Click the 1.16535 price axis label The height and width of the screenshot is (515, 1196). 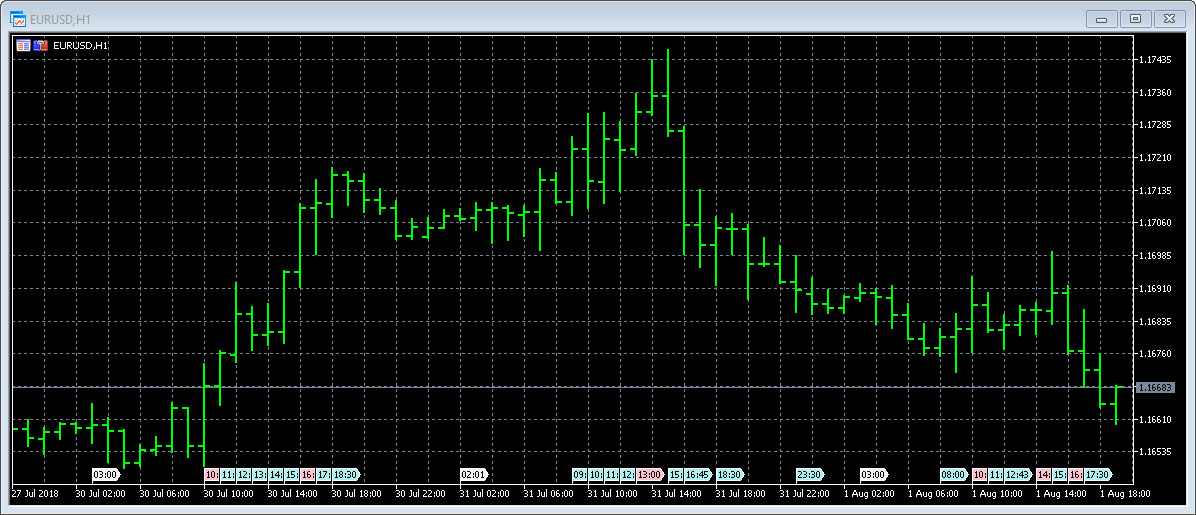(1154, 452)
